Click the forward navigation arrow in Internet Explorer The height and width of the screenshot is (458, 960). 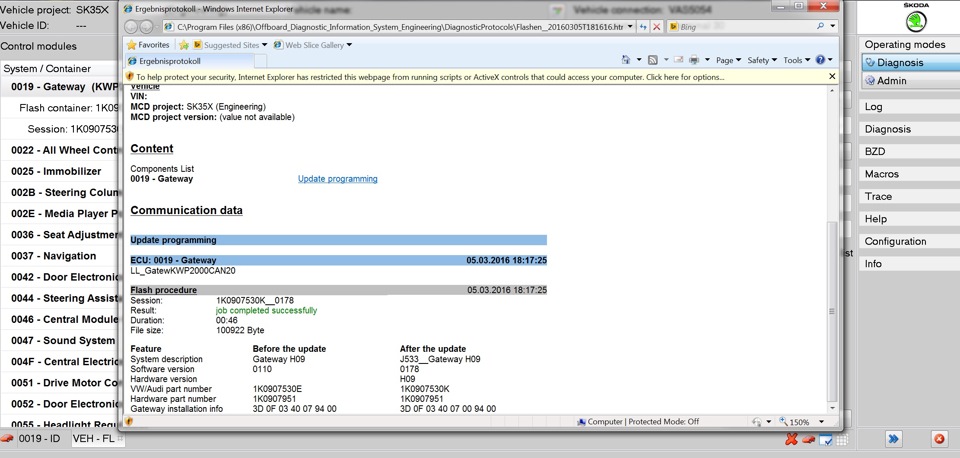click(146, 27)
